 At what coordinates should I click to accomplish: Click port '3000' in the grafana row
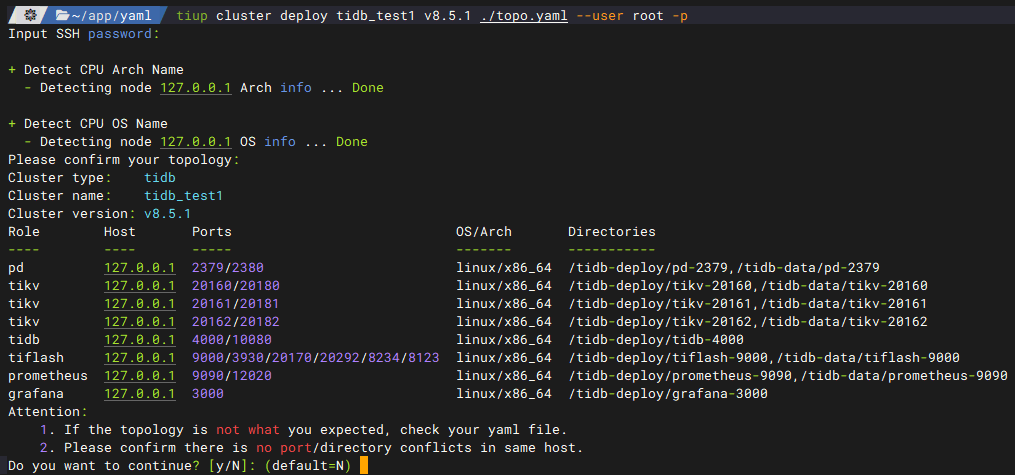pyautogui.click(x=208, y=393)
